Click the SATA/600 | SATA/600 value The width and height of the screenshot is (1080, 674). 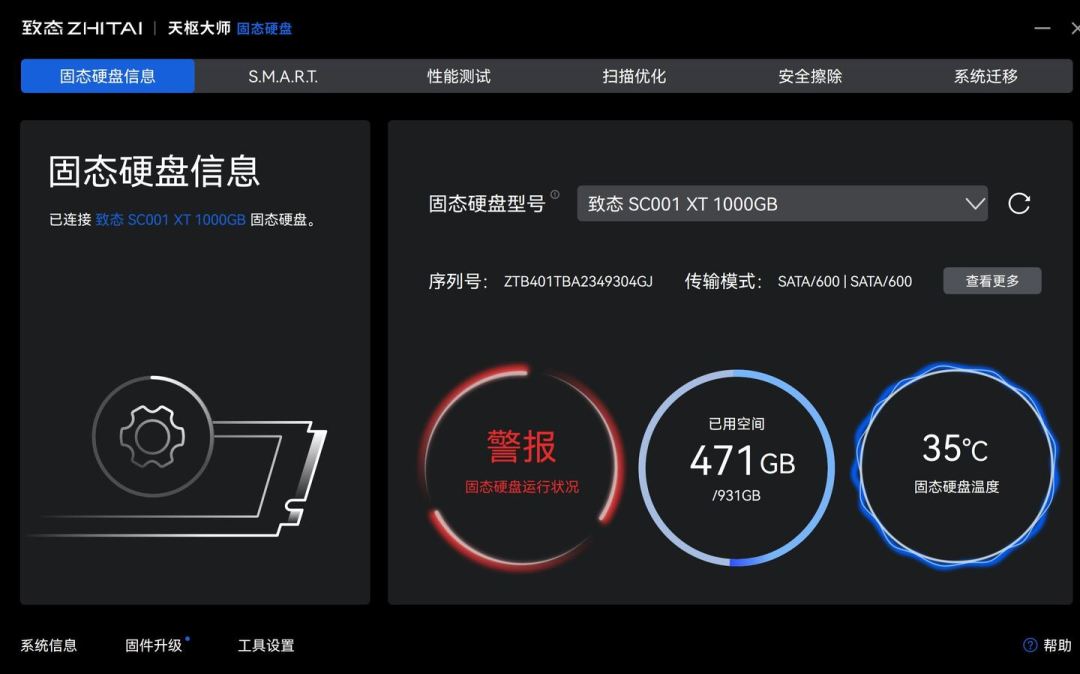pyautogui.click(x=844, y=282)
